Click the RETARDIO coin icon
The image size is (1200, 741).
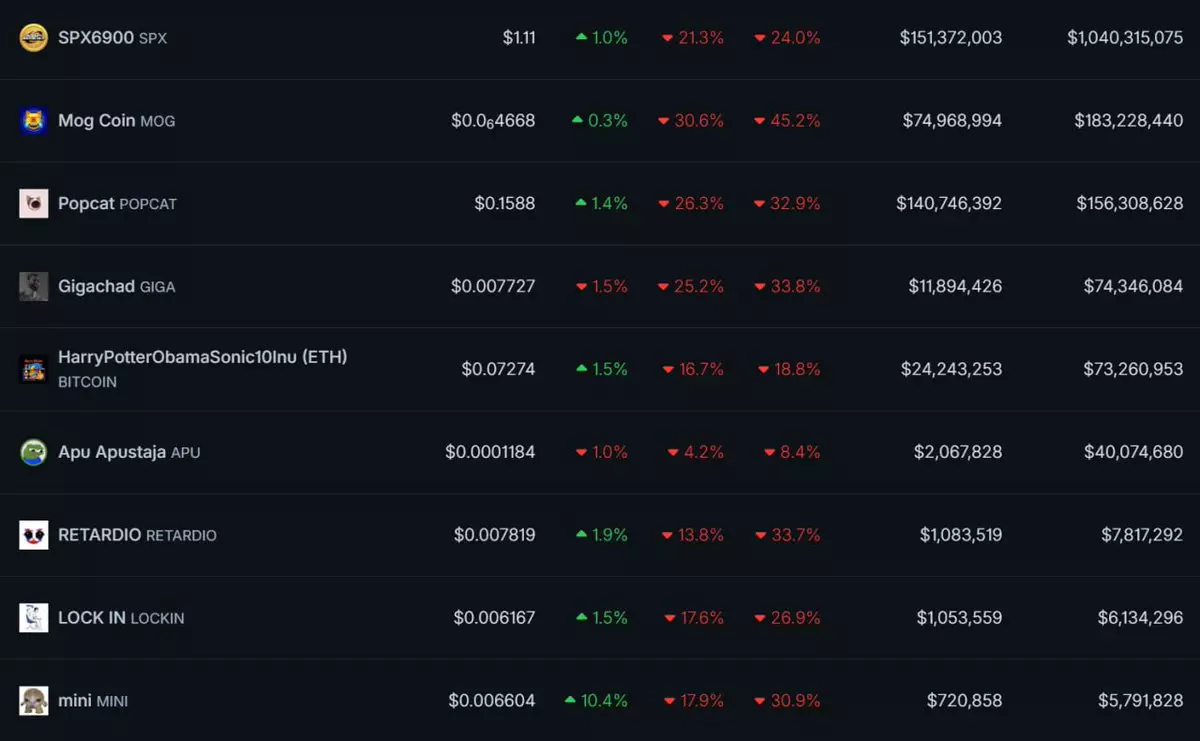[34, 535]
